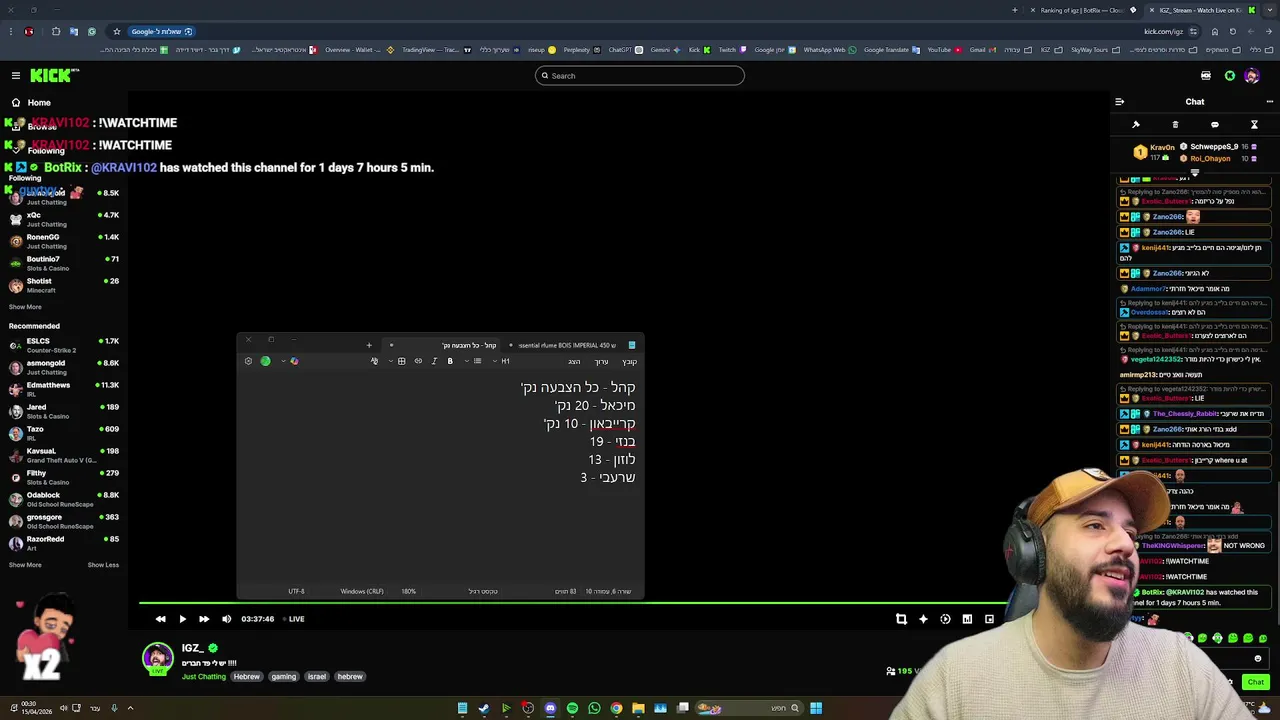This screenshot has width=1280, height=720.
Task: Click UTF-8 encoding in Notepad status bar
Action: coord(297,591)
